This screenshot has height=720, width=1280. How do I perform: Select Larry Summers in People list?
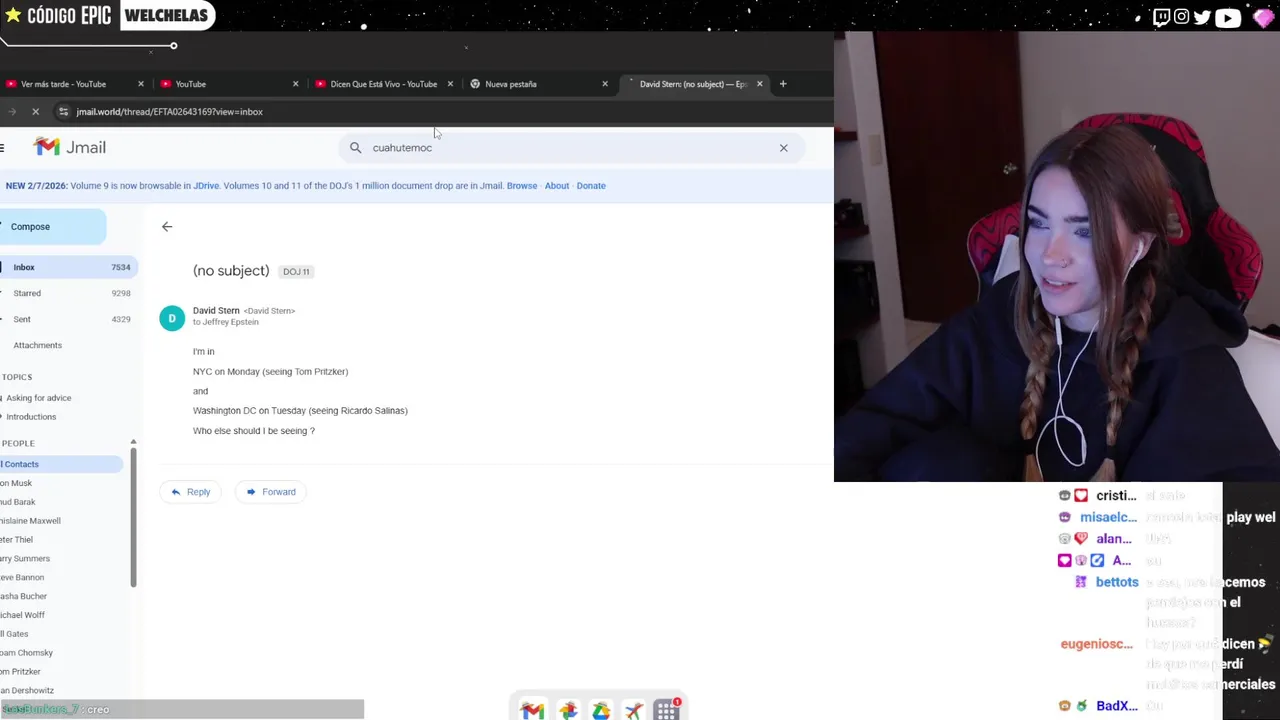tap(25, 559)
